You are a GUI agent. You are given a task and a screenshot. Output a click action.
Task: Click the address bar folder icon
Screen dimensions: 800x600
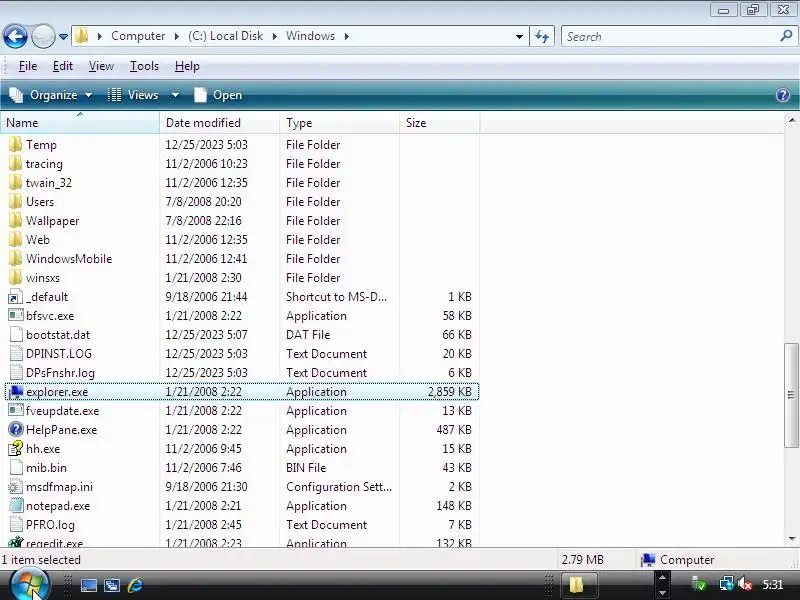pos(81,36)
